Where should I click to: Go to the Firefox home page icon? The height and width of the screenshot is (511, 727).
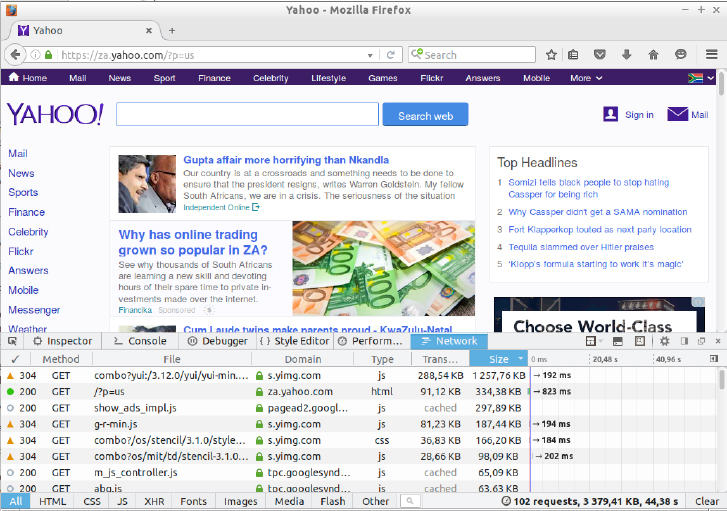653,55
